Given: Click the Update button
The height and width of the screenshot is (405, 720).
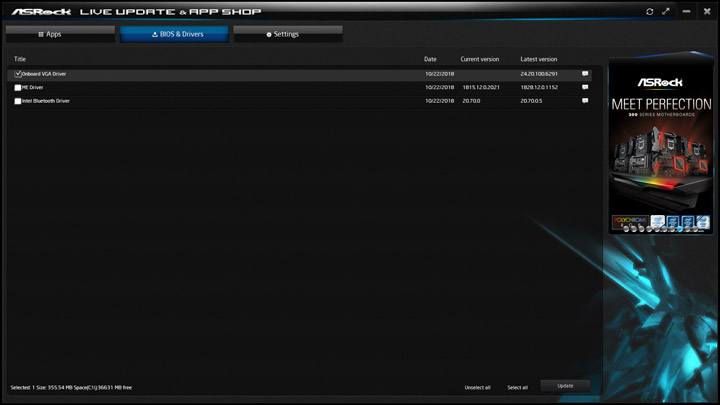Looking at the screenshot, I should [x=565, y=386].
